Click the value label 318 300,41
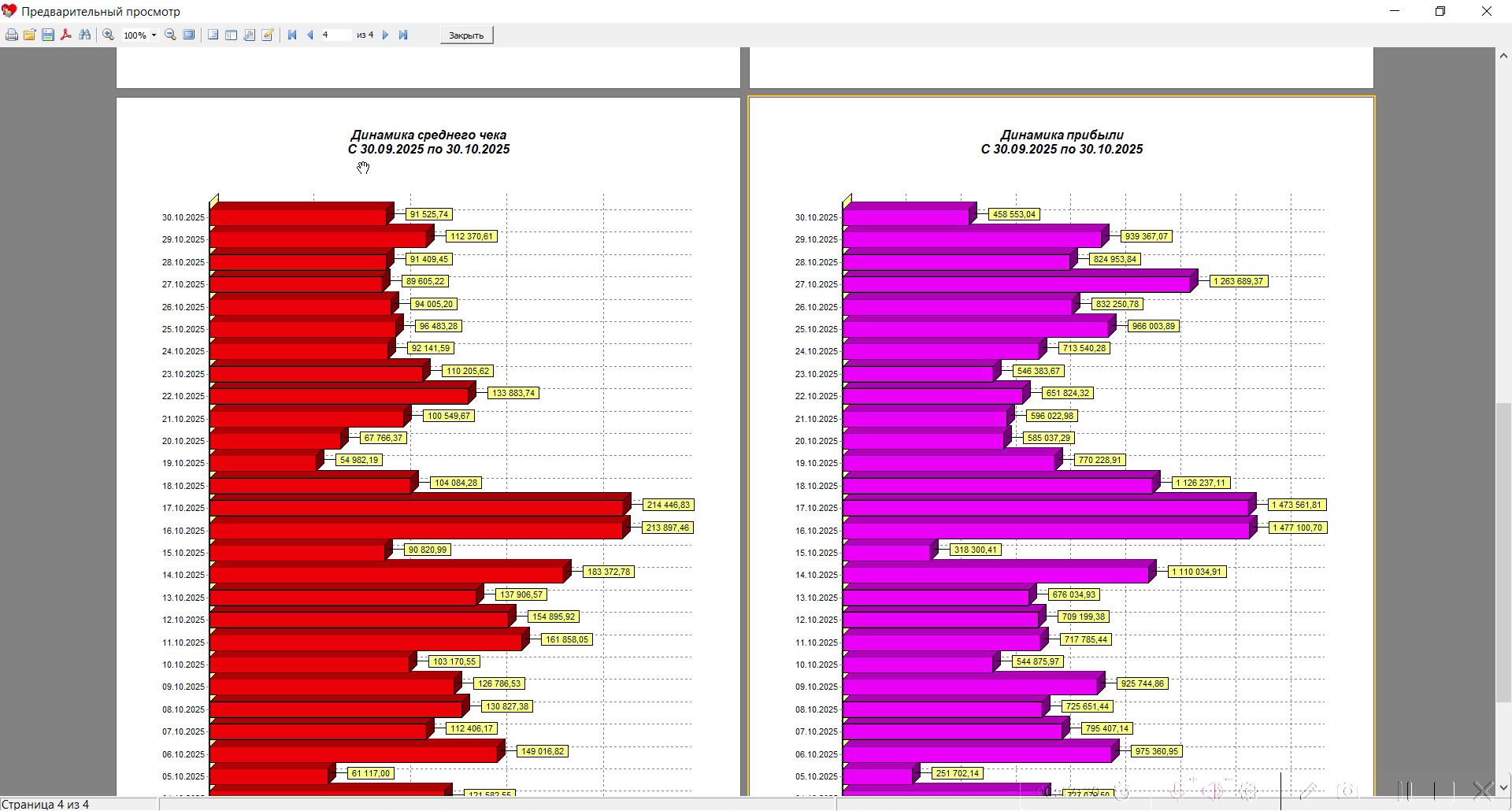Screen dimensions: 1512x811 pyautogui.click(x=976, y=550)
